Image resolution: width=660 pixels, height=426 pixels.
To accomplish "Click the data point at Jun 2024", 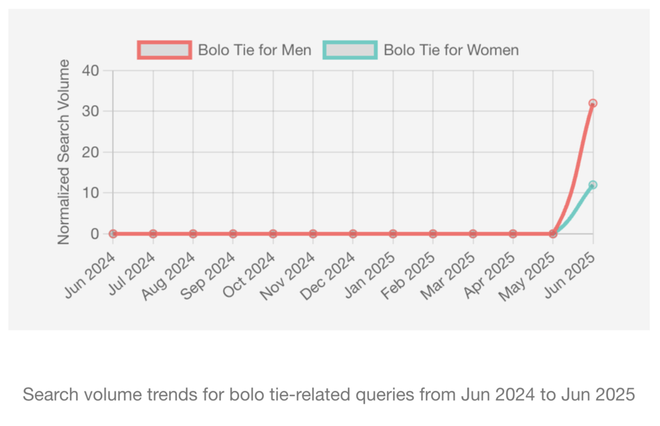I will [x=113, y=234].
